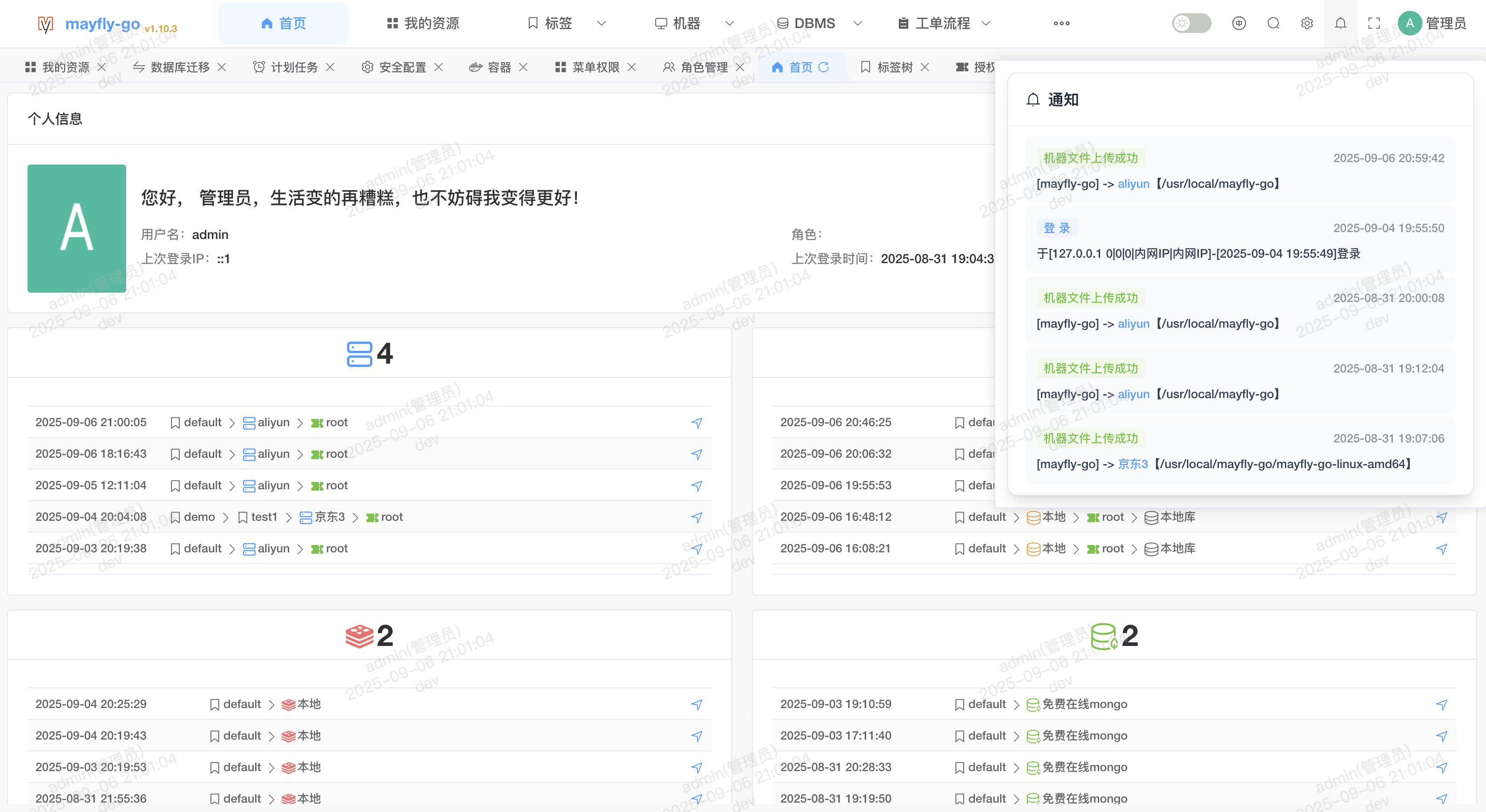Screen dimensions: 1486x812
Task: Close the 我的资源 tab
Action: (101, 67)
